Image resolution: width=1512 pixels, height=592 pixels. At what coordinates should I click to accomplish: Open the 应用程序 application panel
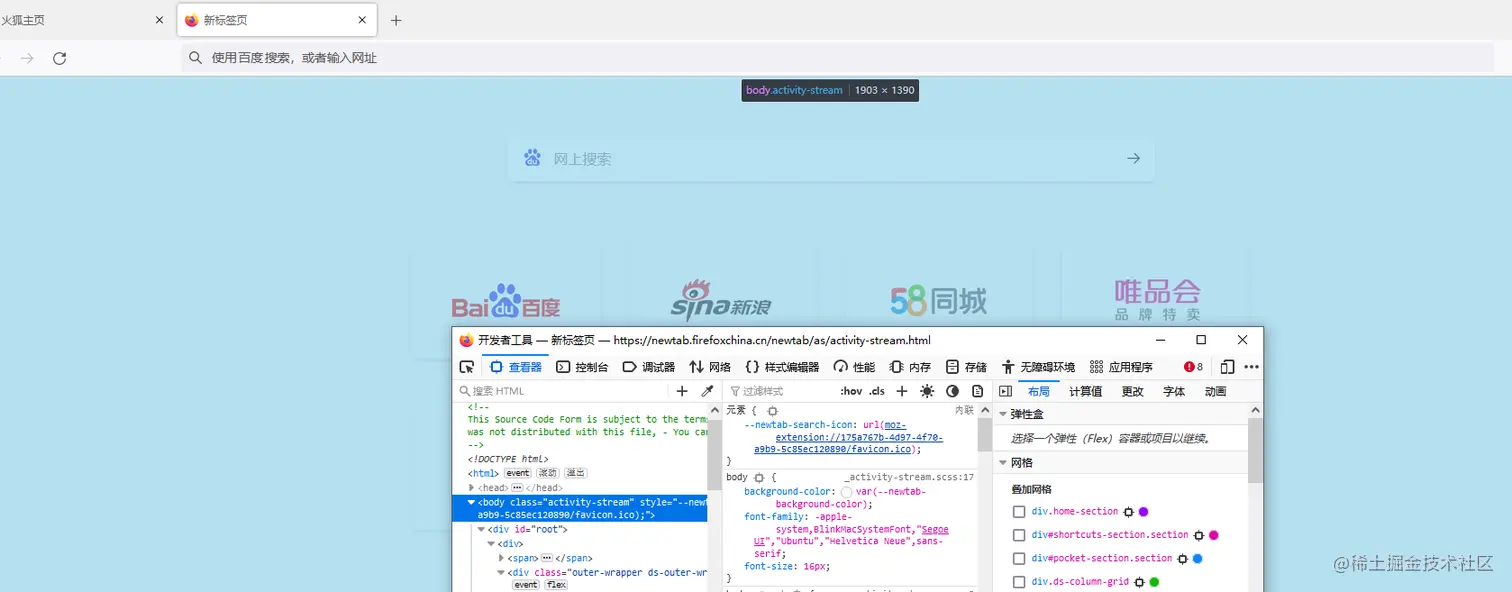1121,367
